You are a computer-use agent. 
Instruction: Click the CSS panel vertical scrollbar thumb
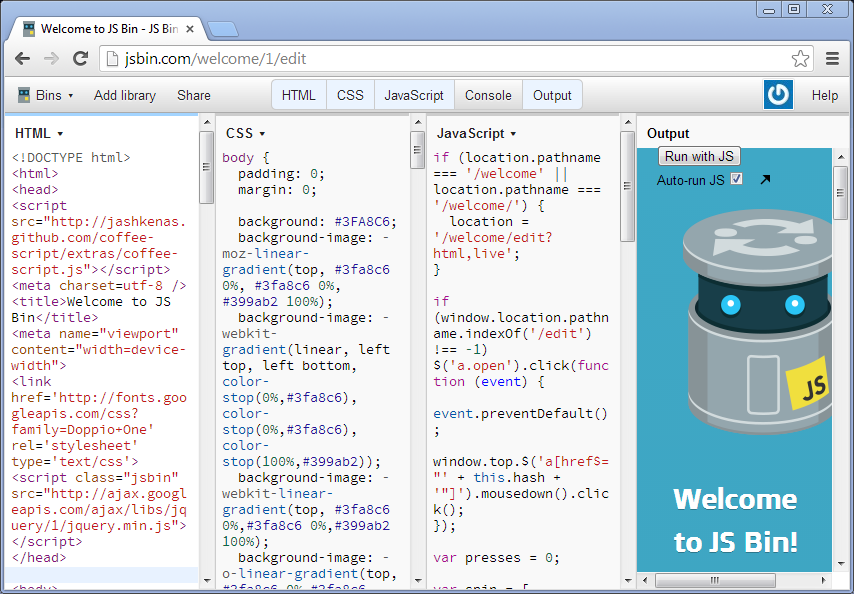pos(418,150)
